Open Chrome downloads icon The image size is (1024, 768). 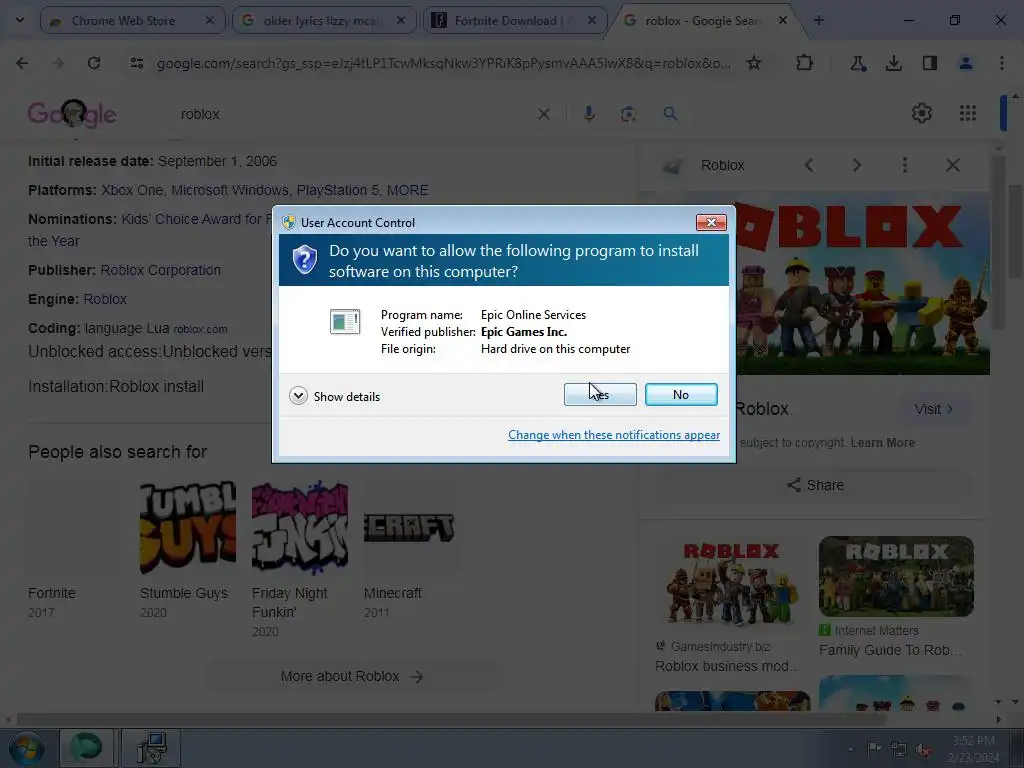[x=893, y=63]
